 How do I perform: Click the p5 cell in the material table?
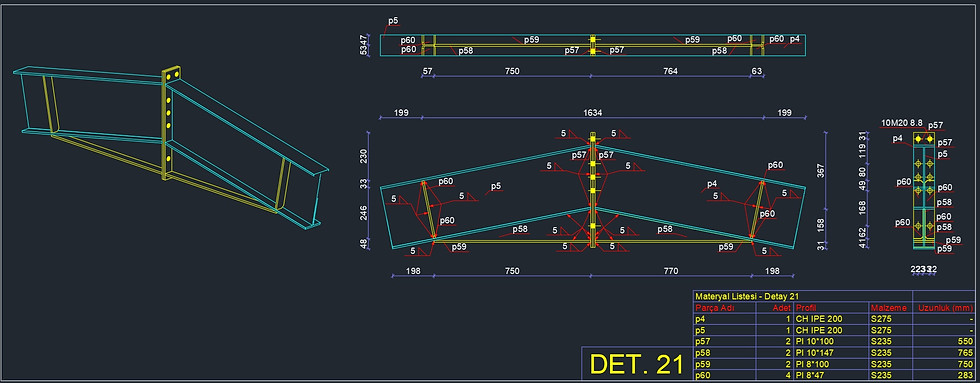[x=700, y=330]
